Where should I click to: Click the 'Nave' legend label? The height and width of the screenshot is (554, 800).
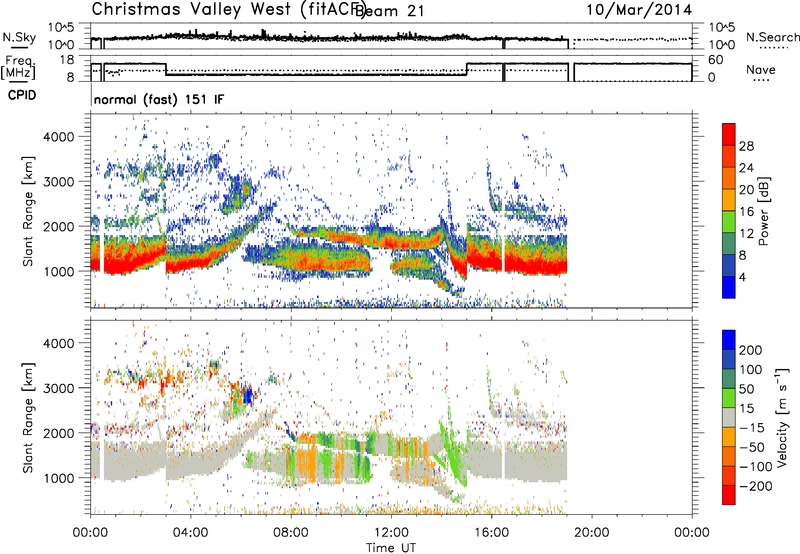tap(761, 69)
